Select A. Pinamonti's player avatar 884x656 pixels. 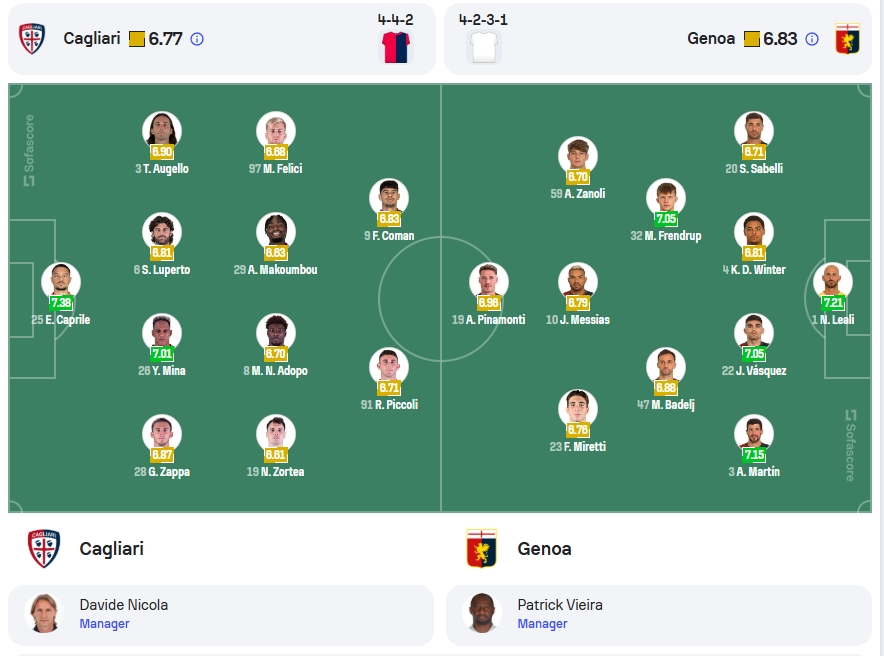coord(488,282)
